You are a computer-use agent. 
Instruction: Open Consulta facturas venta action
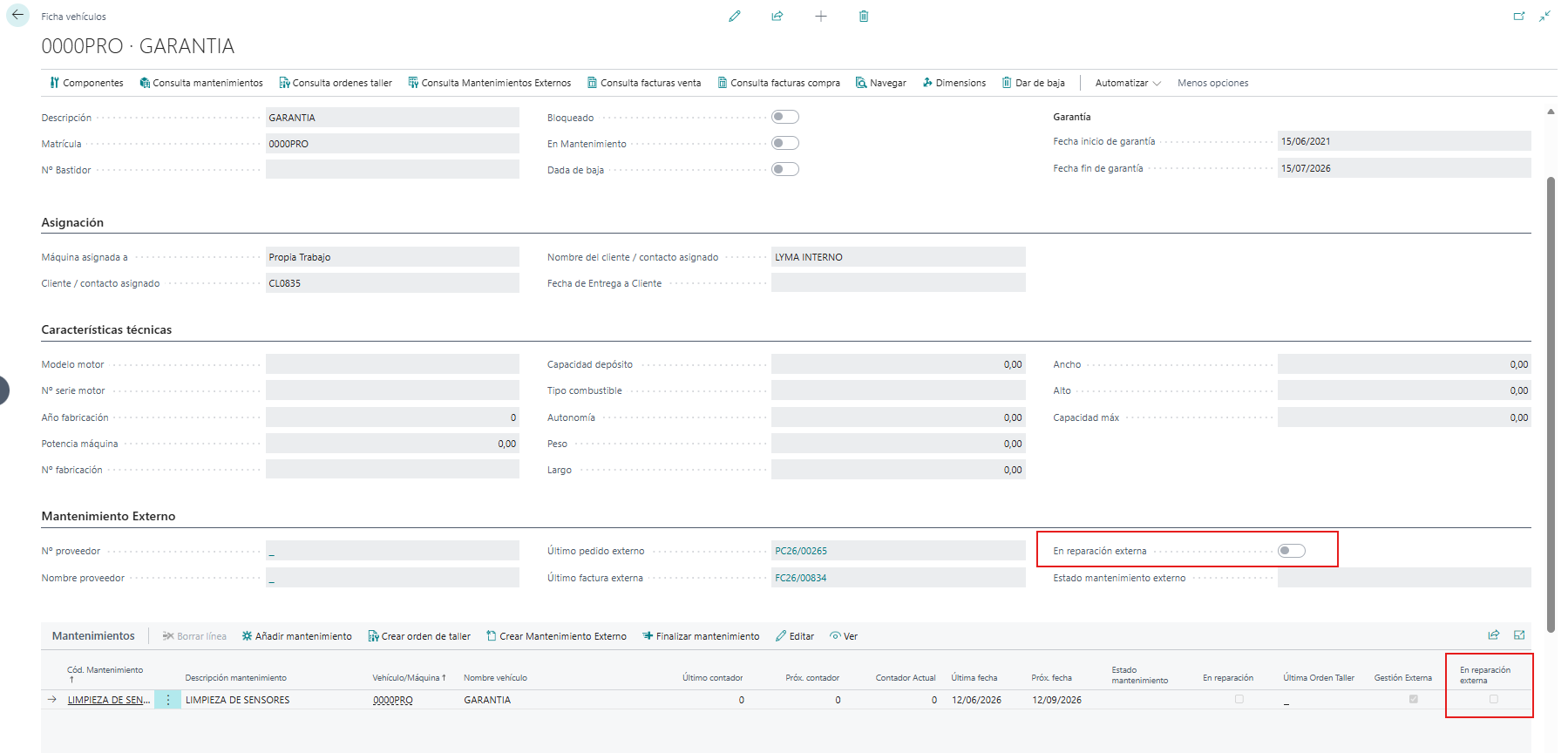point(644,83)
